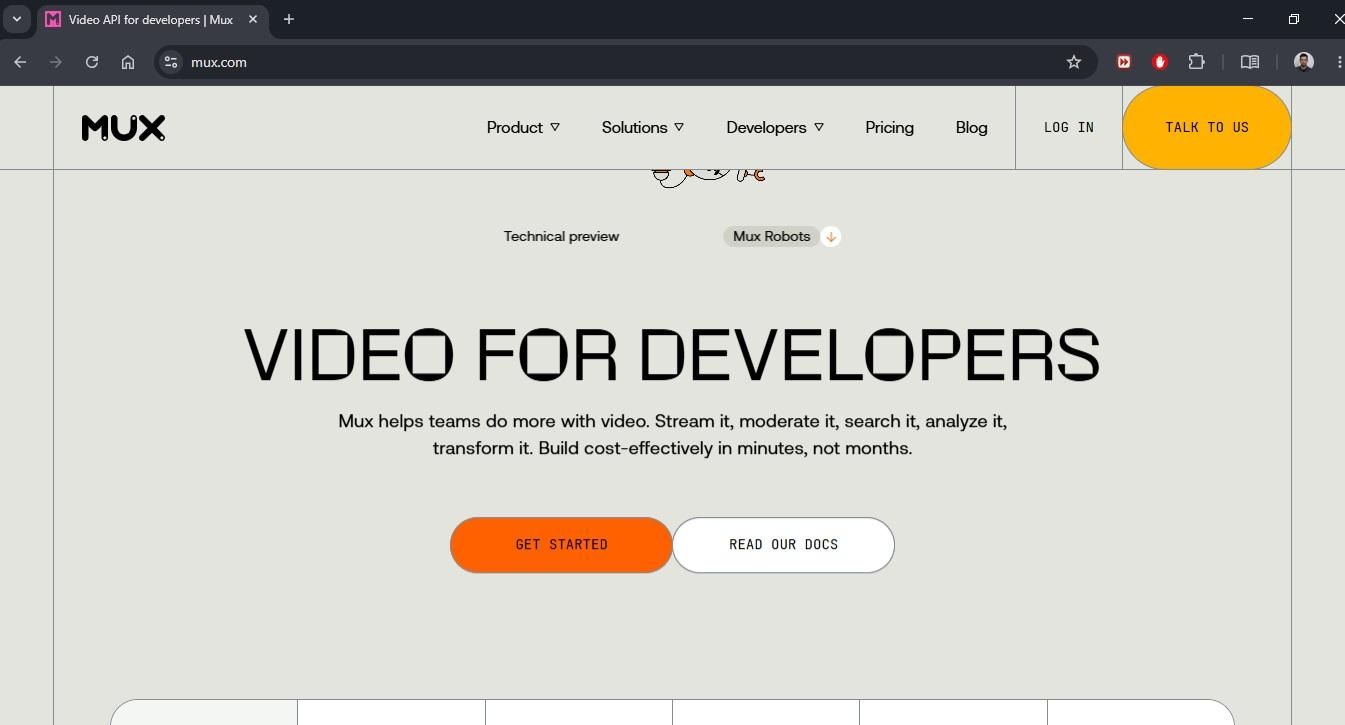Open READ OUR DOCS button
Viewport: 1345px width, 725px height.
click(783, 545)
